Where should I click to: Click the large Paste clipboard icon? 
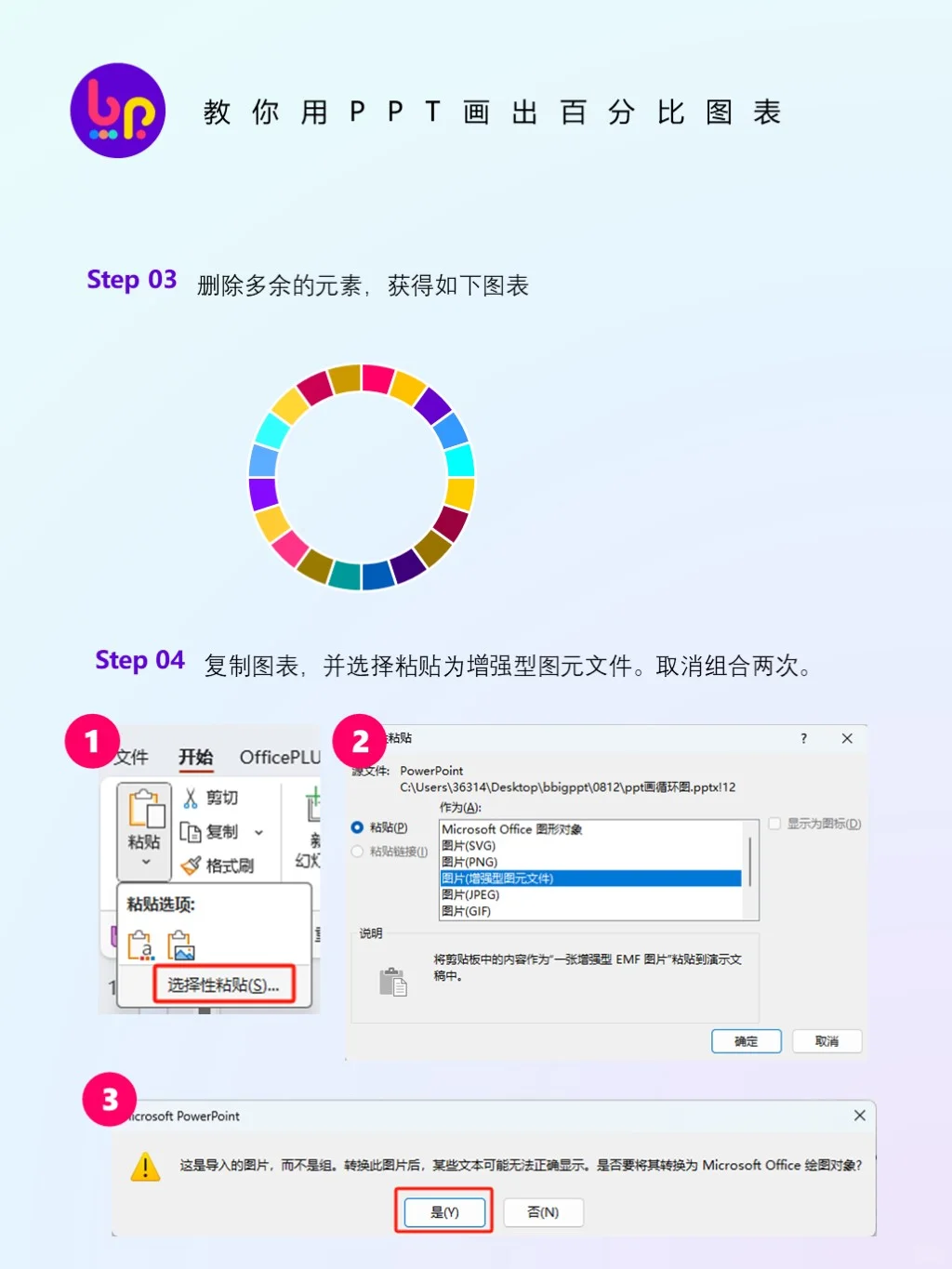145,808
